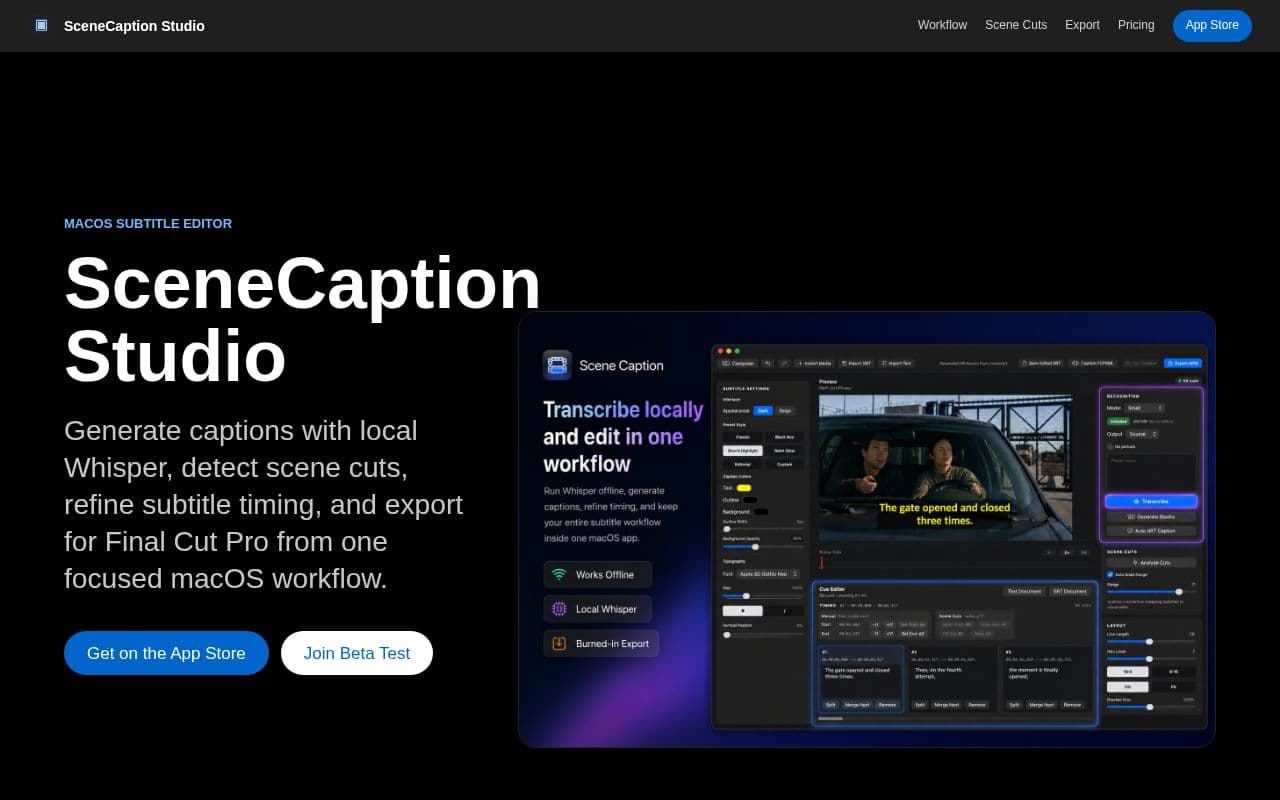Click the redo arrow in app toolbar
Image resolution: width=1280 pixels, height=800 pixels.
(784, 363)
